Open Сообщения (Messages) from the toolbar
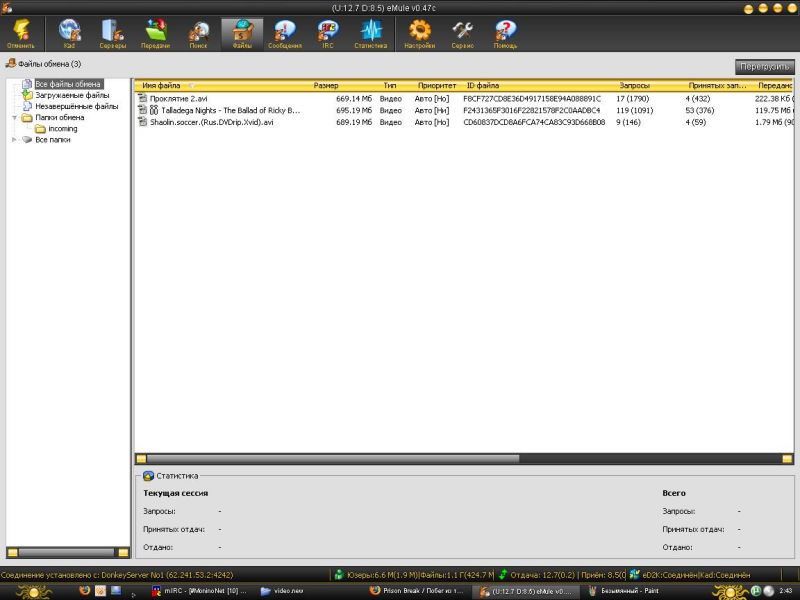Screen dimensions: 800x600 click(x=284, y=33)
